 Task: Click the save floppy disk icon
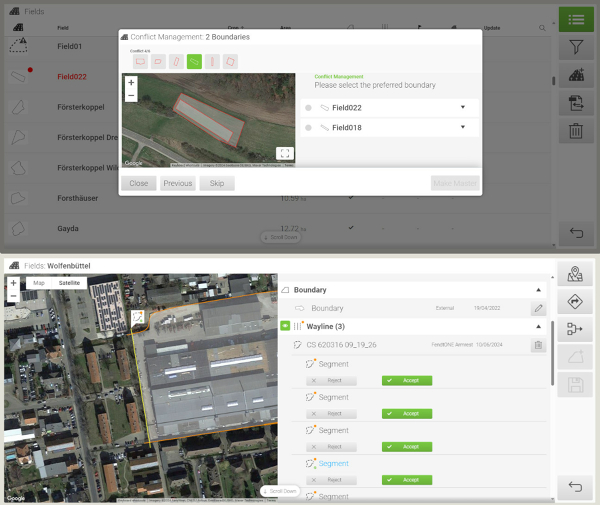pos(575,385)
